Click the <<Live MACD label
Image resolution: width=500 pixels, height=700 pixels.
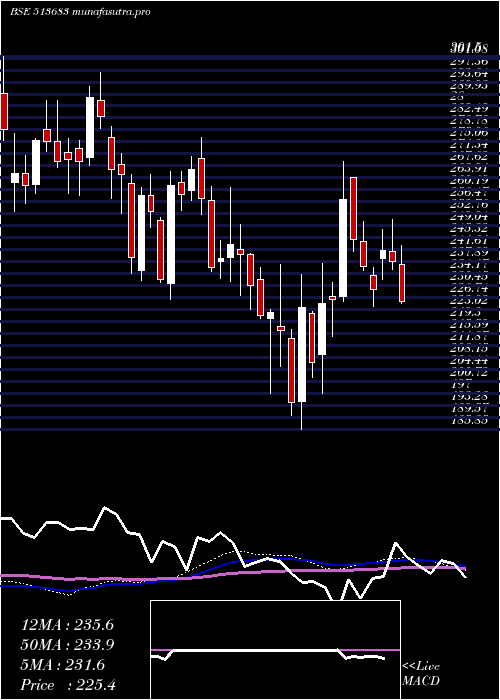click(421, 674)
